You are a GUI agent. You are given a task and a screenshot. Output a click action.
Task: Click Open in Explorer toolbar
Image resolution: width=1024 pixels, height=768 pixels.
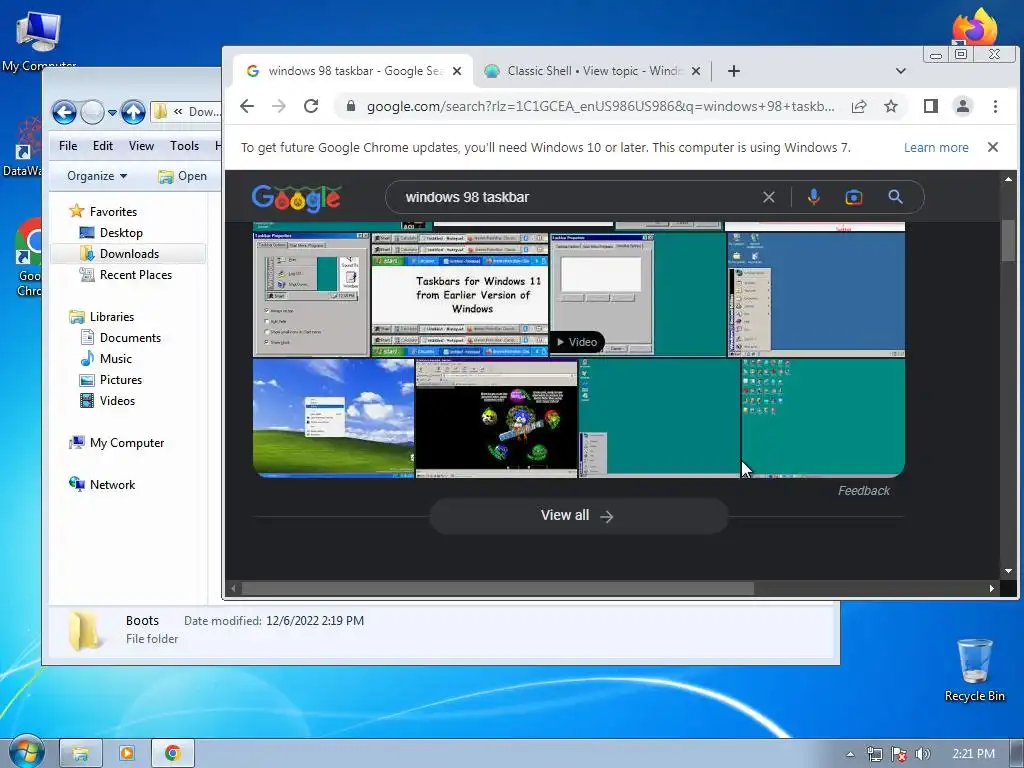183,176
